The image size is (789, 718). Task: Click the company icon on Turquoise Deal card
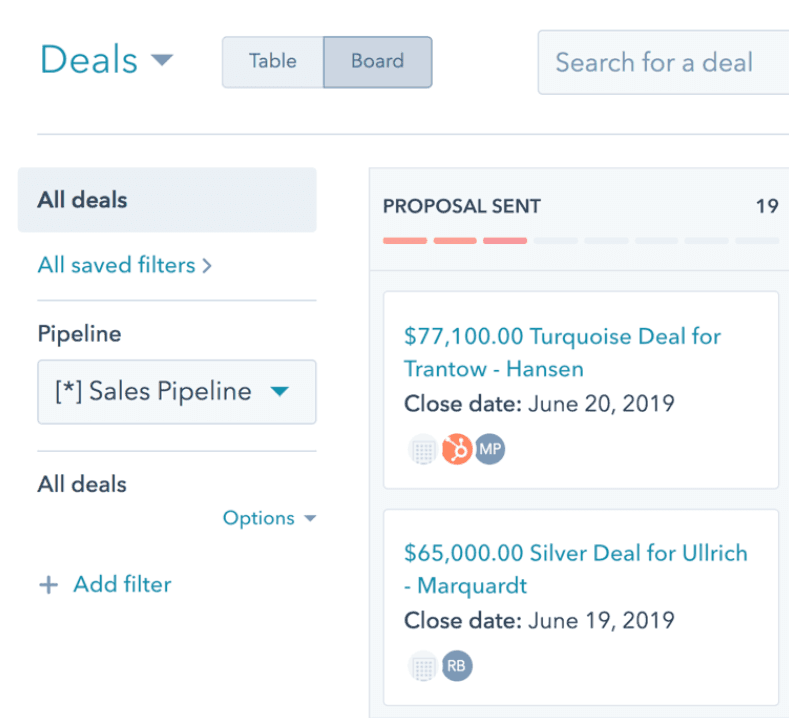tap(423, 450)
